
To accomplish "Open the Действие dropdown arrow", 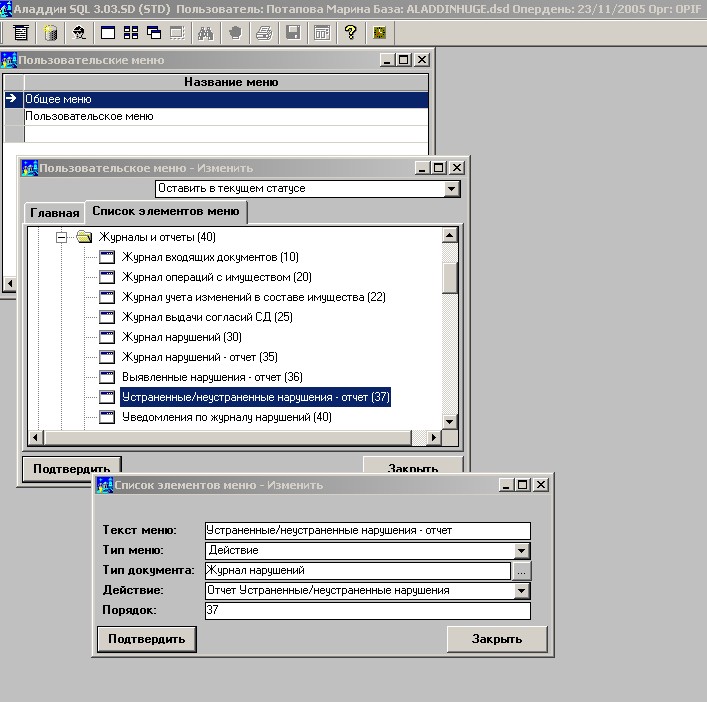I will point(522,591).
